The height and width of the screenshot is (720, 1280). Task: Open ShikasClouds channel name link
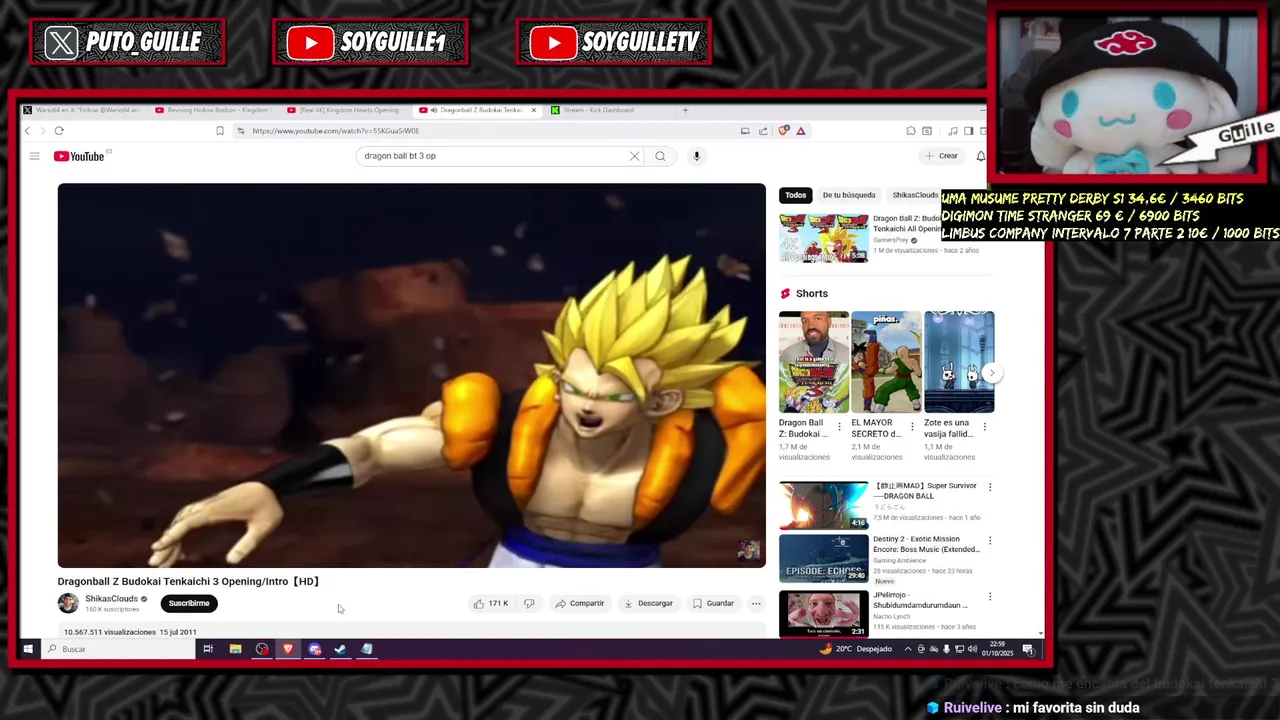[111, 599]
